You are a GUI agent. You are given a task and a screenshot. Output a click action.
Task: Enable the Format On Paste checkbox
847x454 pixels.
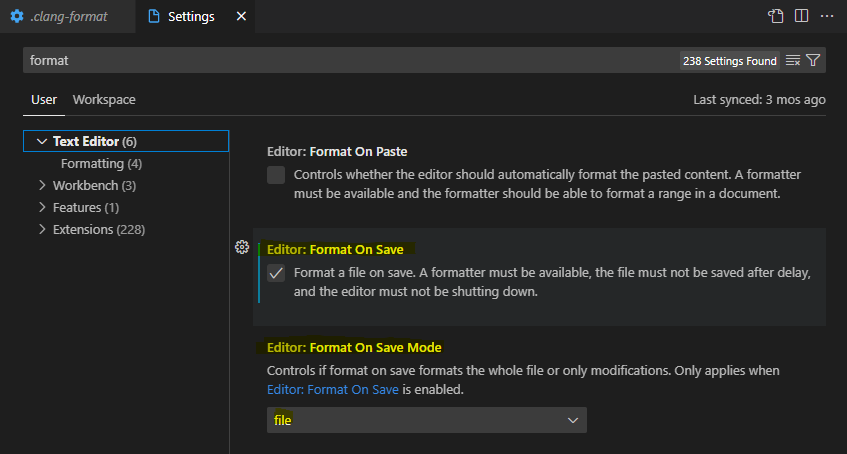click(276, 175)
